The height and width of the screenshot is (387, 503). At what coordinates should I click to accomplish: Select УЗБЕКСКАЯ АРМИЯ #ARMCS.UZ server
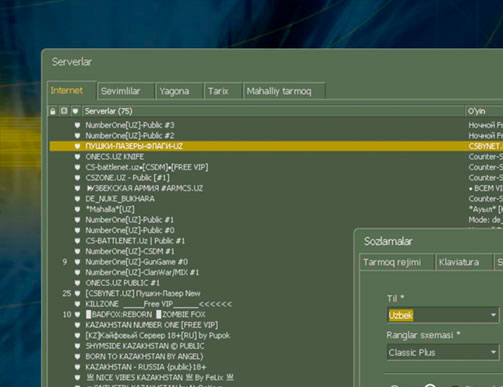(x=144, y=188)
